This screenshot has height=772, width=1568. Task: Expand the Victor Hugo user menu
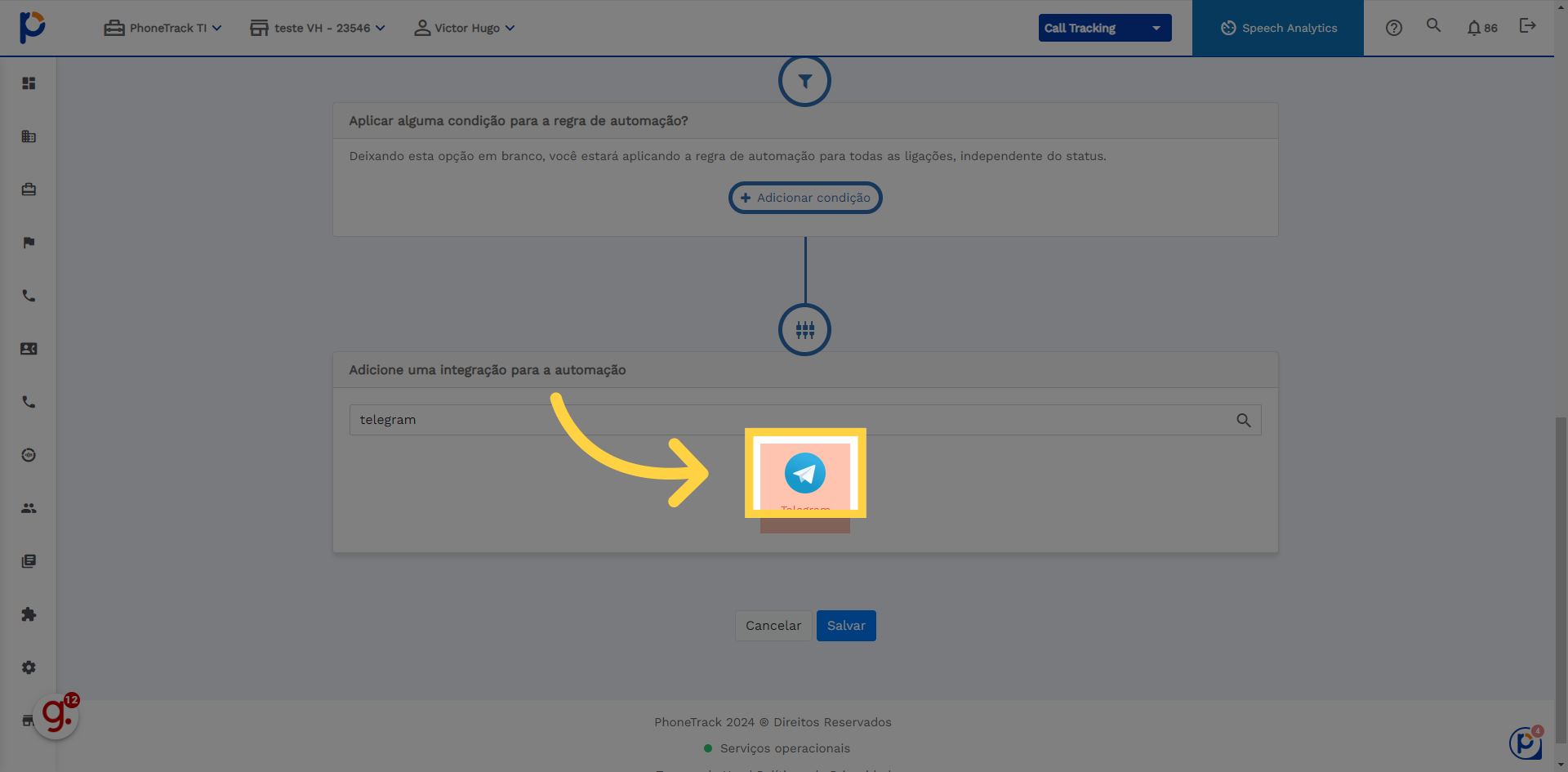[x=465, y=28]
